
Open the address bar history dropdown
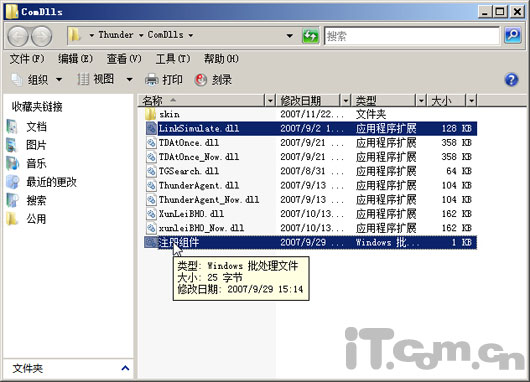[289, 35]
